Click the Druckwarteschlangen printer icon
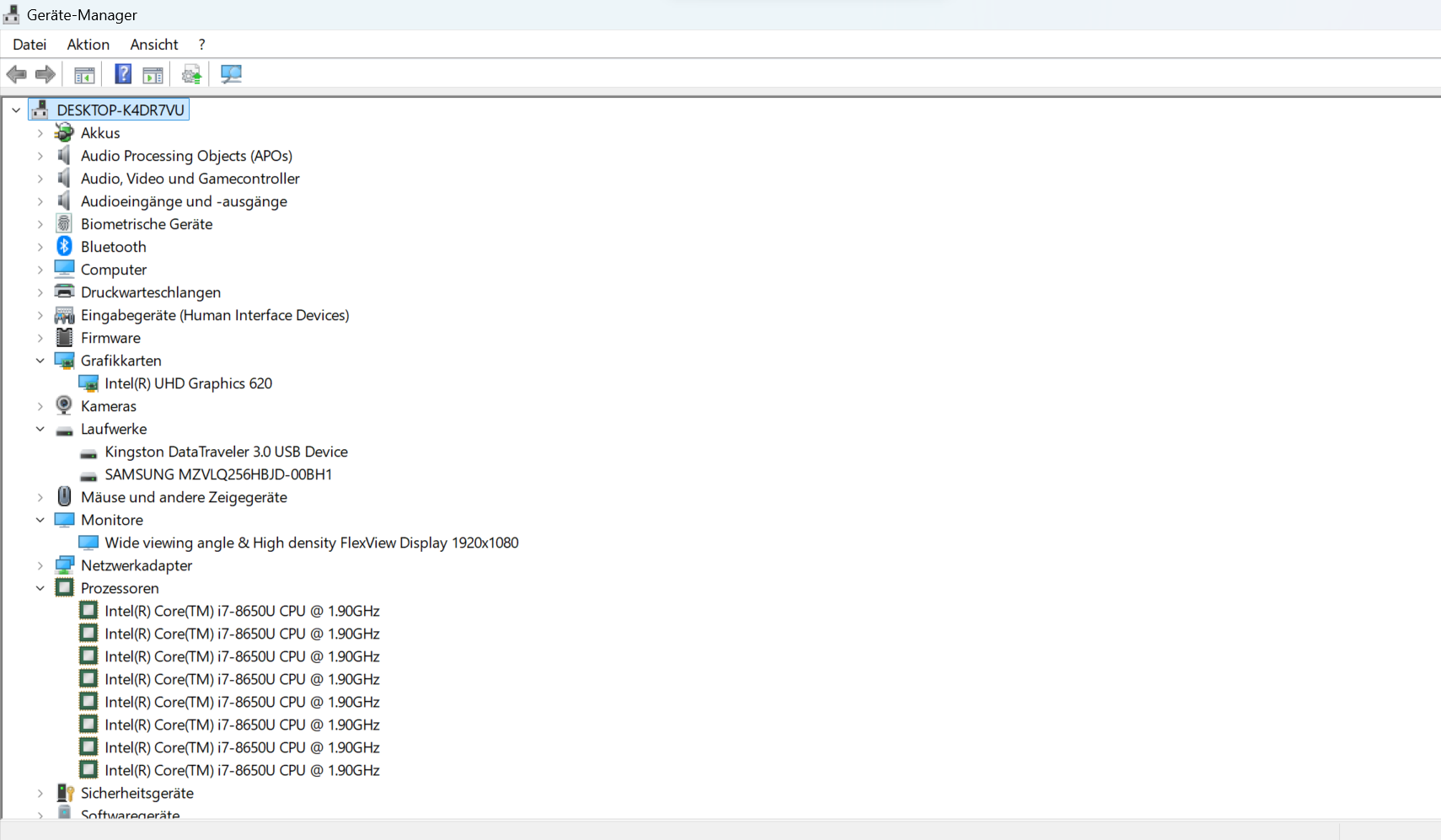The image size is (1441, 840). (x=64, y=292)
